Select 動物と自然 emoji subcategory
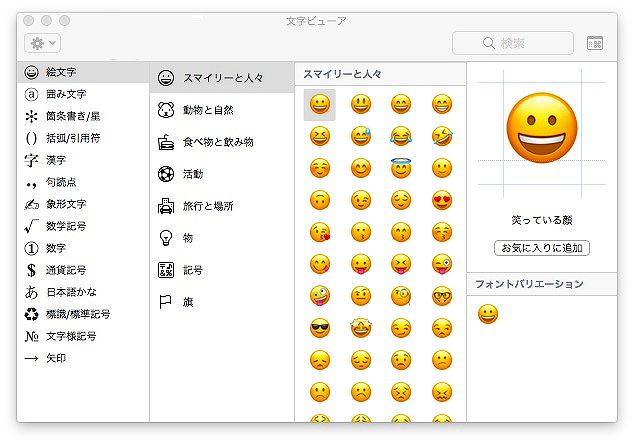634x443 pixels. 208,110
